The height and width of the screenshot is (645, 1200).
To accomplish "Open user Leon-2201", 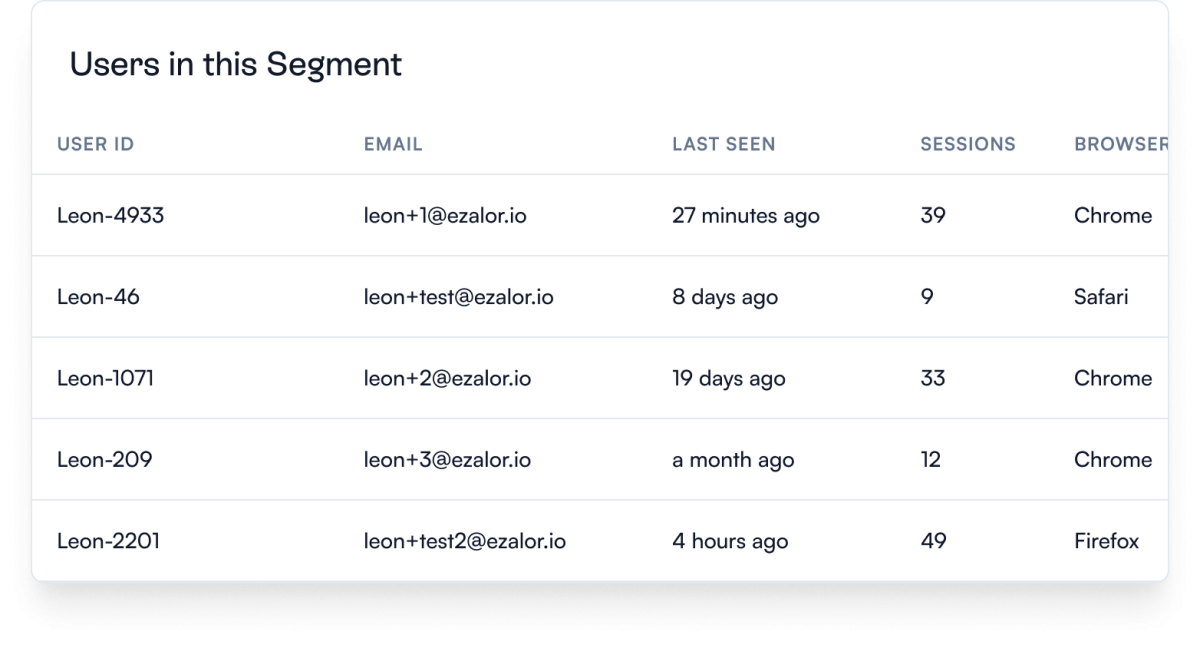I will [108, 541].
